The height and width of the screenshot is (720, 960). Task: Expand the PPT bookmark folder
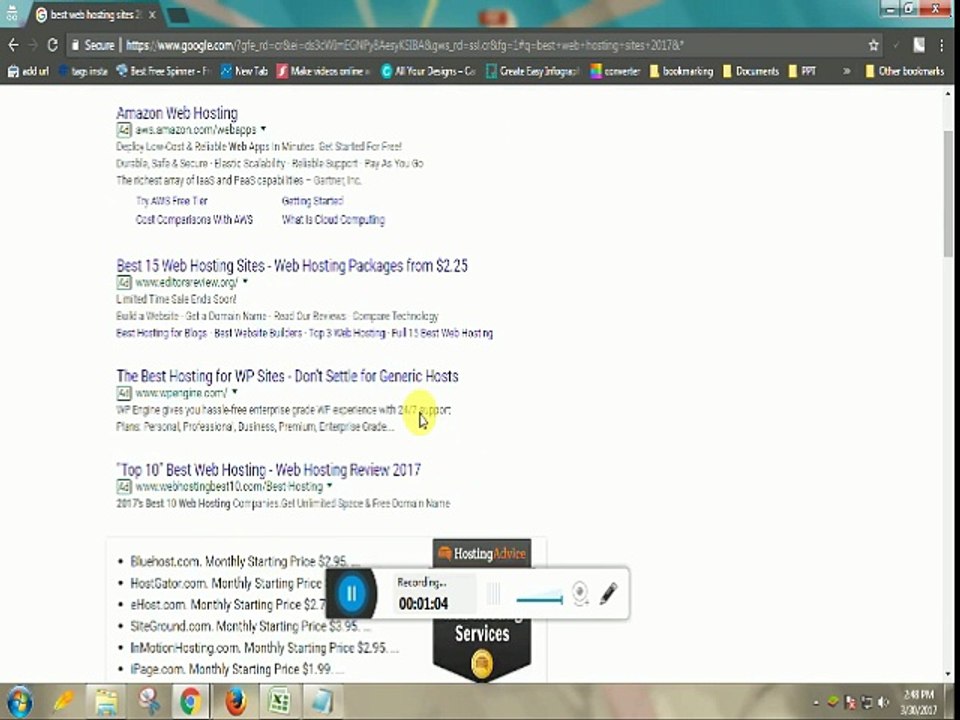pos(803,72)
